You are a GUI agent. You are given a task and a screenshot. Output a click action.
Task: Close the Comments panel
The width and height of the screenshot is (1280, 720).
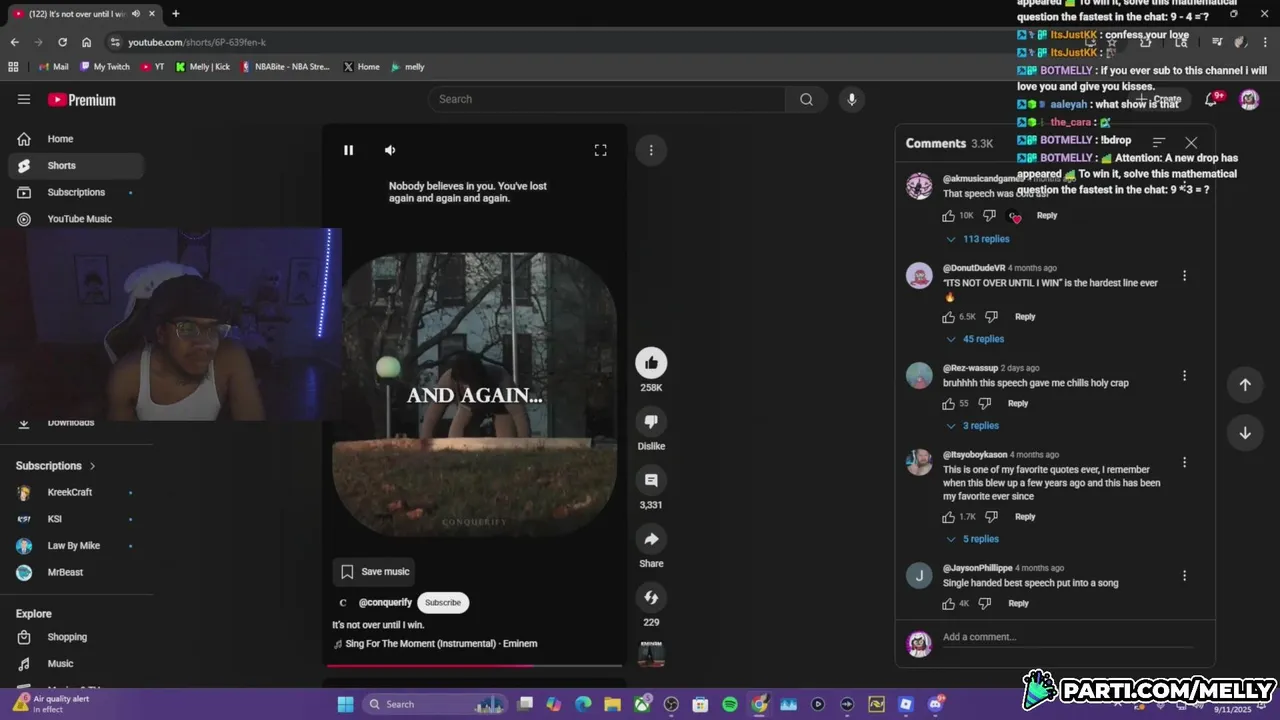pyautogui.click(x=1191, y=143)
